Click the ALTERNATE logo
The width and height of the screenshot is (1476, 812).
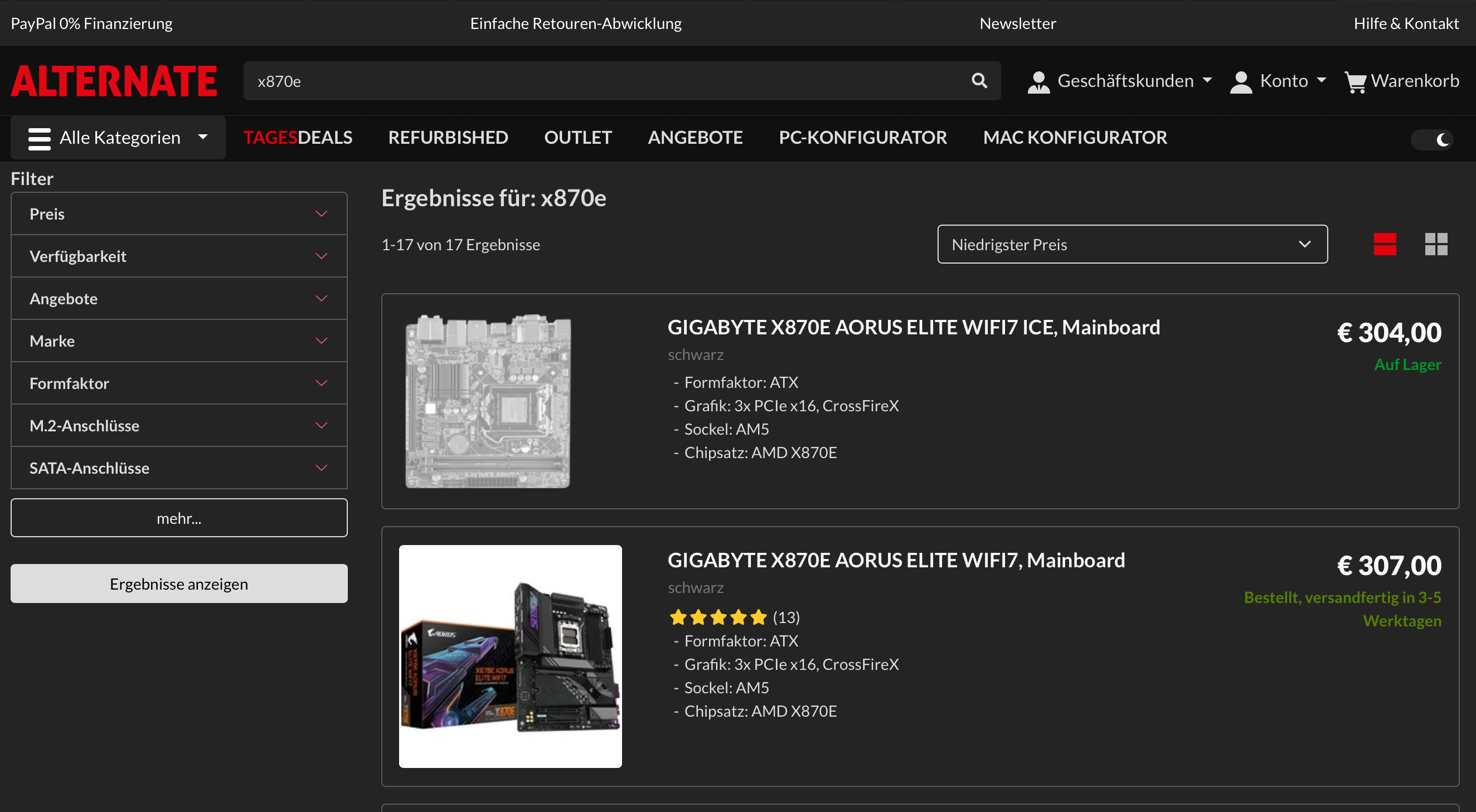point(114,81)
